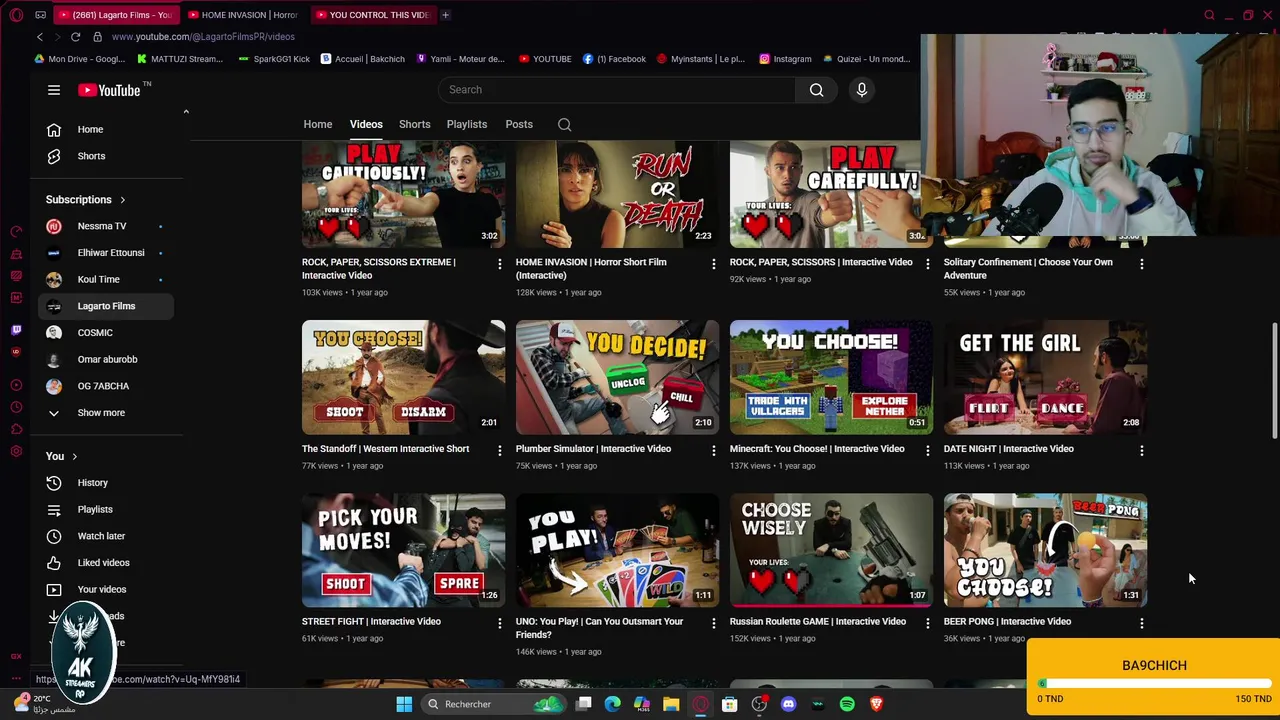Reload the current page
This screenshot has width=1280, height=720.
tap(75, 37)
